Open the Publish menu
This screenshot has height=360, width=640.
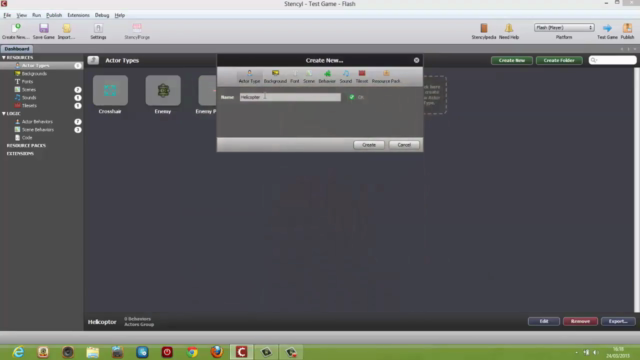tap(54, 15)
